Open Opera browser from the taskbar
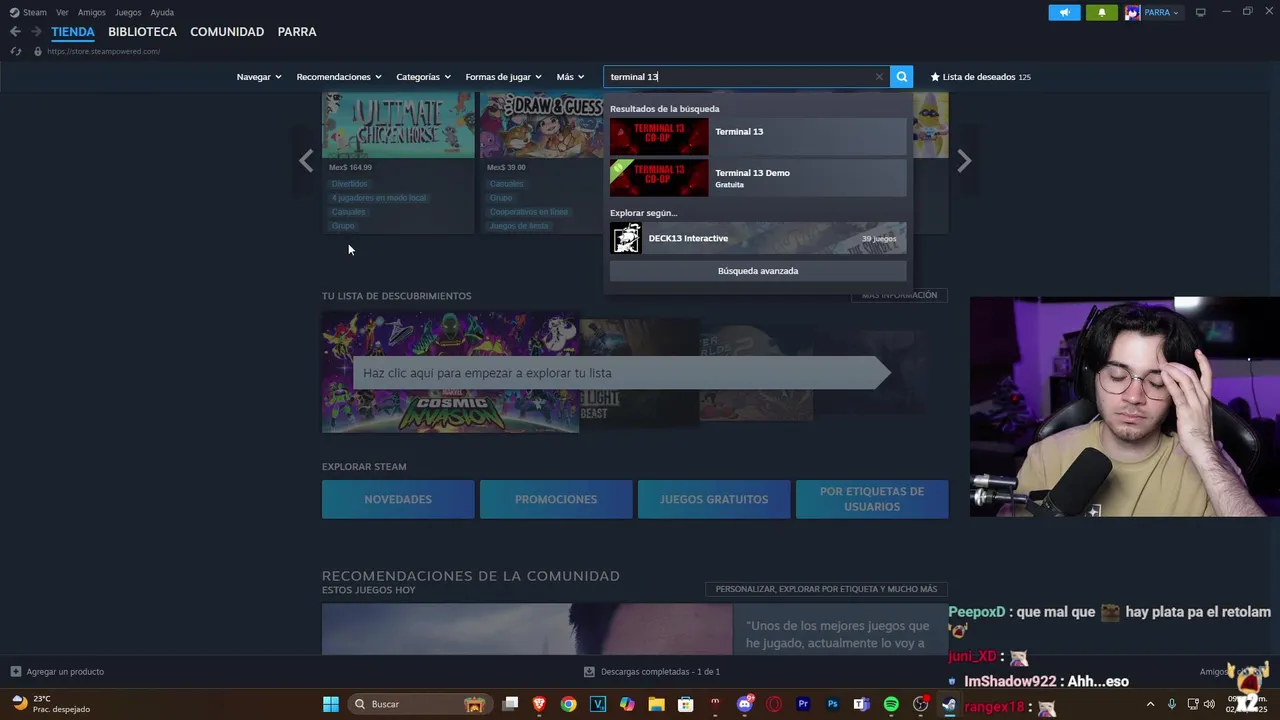 pyautogui.click(x=773, y=704)
